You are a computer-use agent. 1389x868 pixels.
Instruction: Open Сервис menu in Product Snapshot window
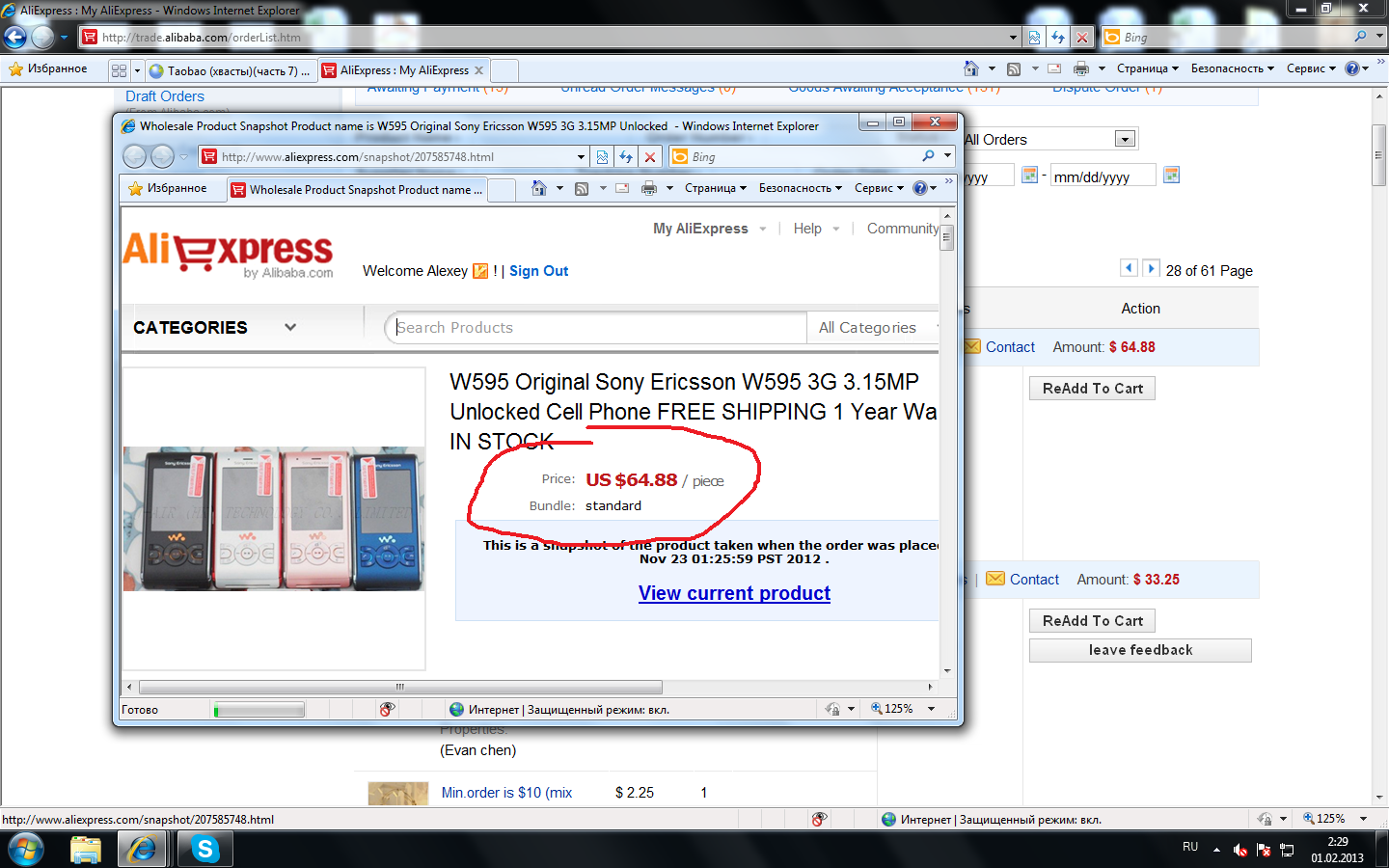[x=879, y=188]
